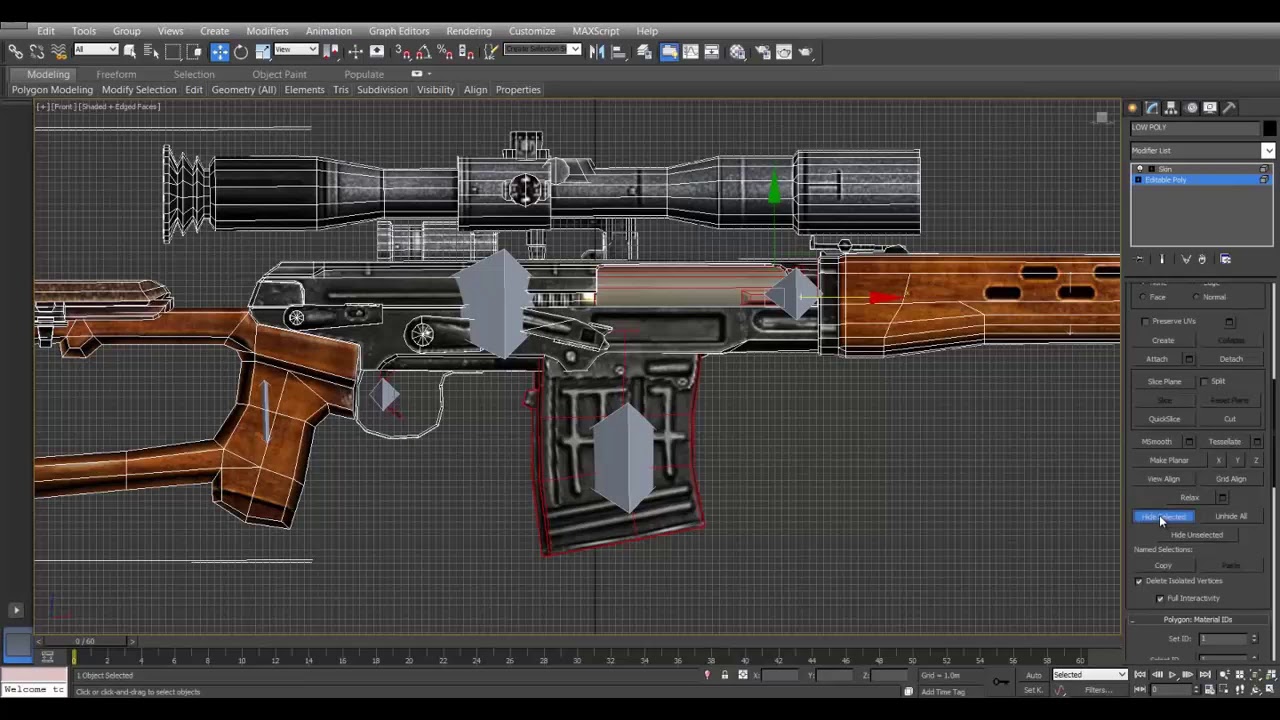Activate the Unlink Selection tool
The width and height of the screenshot is (1280, 720).
point(37,51)
